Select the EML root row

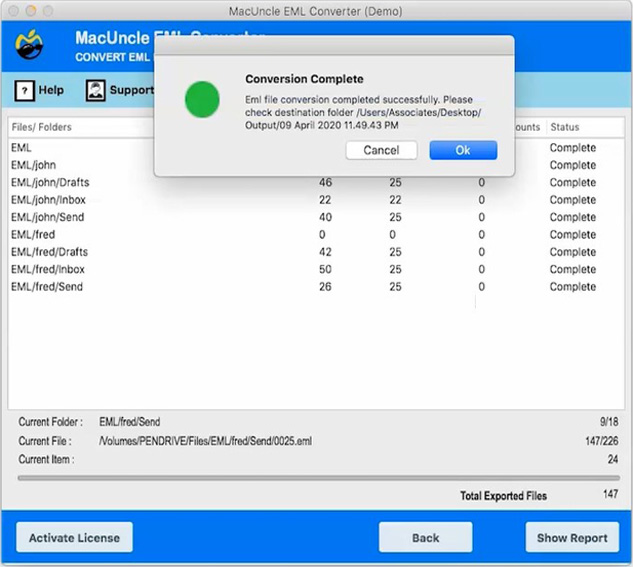[x=316, y=148]
